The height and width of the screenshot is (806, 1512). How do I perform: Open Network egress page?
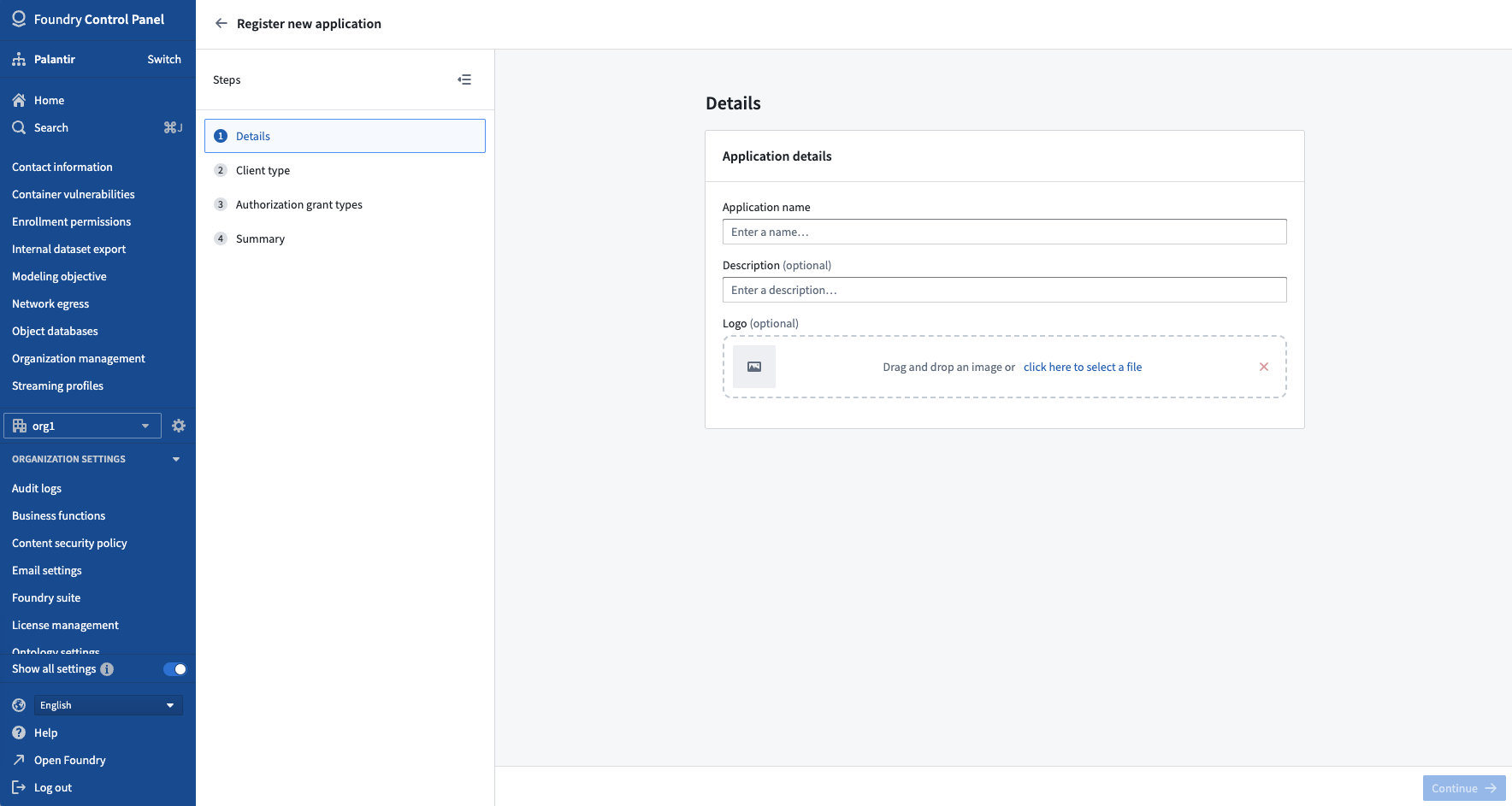coord(50,303)
